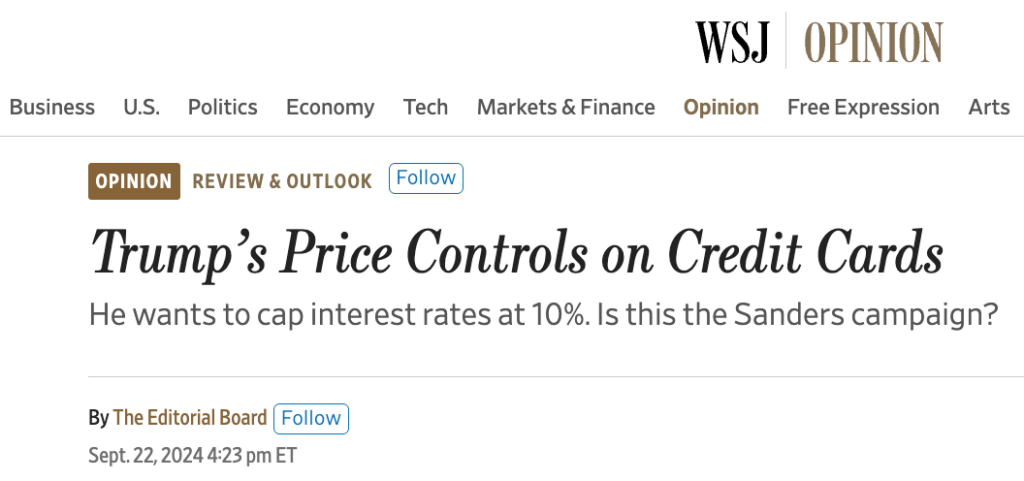This screenshot has width=1024, height=481.
Task: Go to the U.S. section
Action: 141,107
